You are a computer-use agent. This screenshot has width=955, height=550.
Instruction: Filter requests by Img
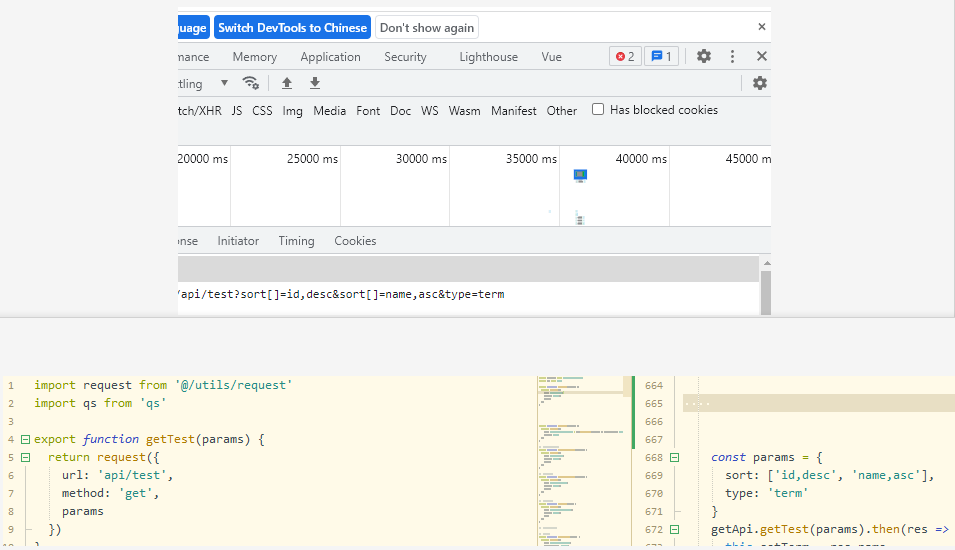click(x=292, y=111)
